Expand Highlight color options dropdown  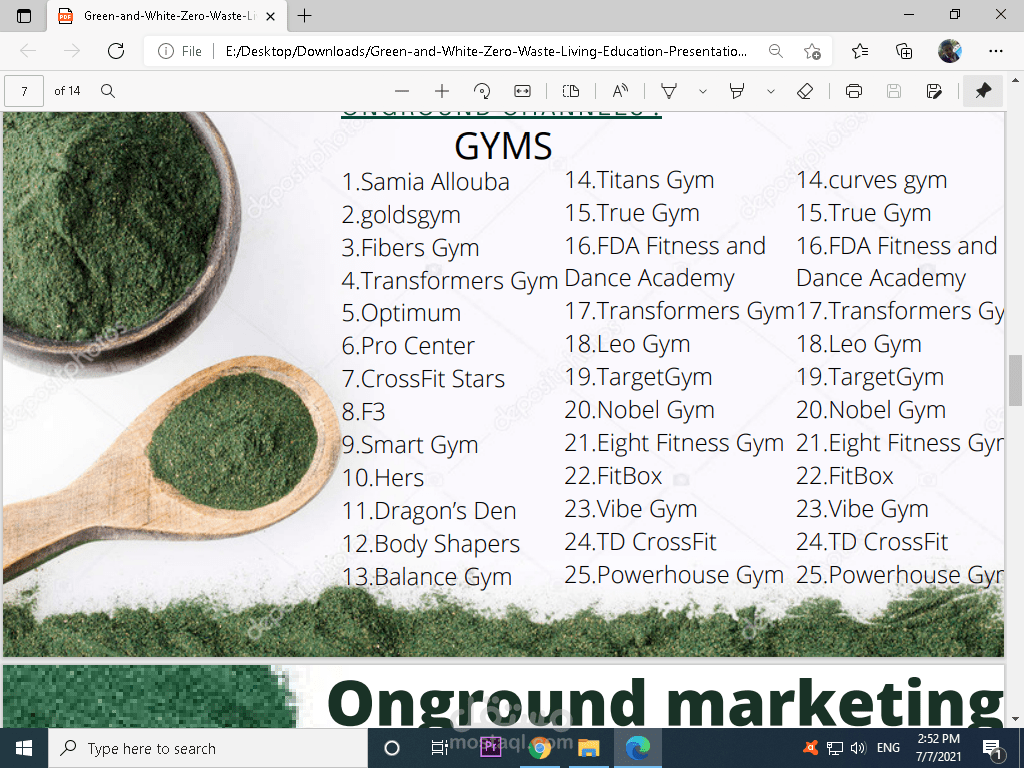tap(771, 91)
